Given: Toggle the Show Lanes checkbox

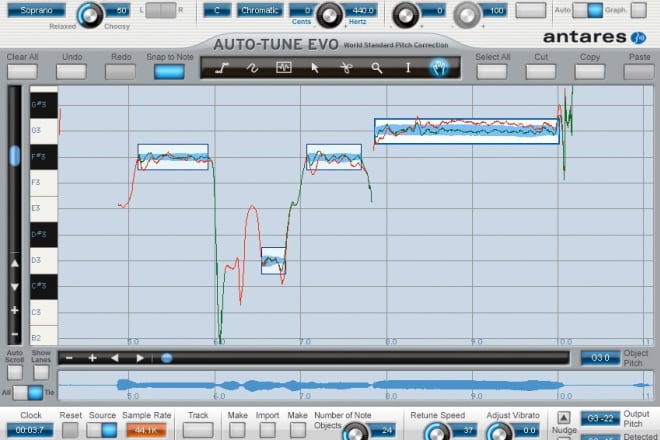Looking at the screenshot, I should pos(41,372).
